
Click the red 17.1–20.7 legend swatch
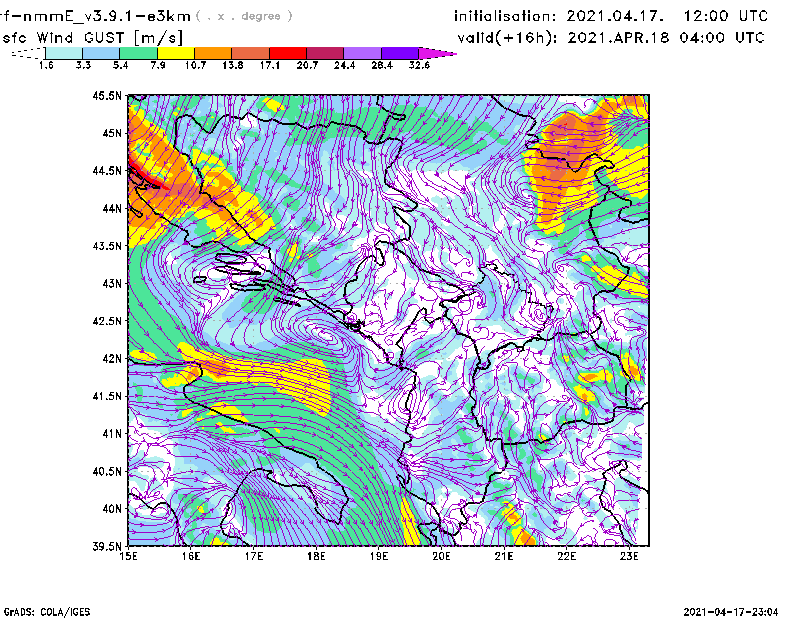click(x=288, y=53)
